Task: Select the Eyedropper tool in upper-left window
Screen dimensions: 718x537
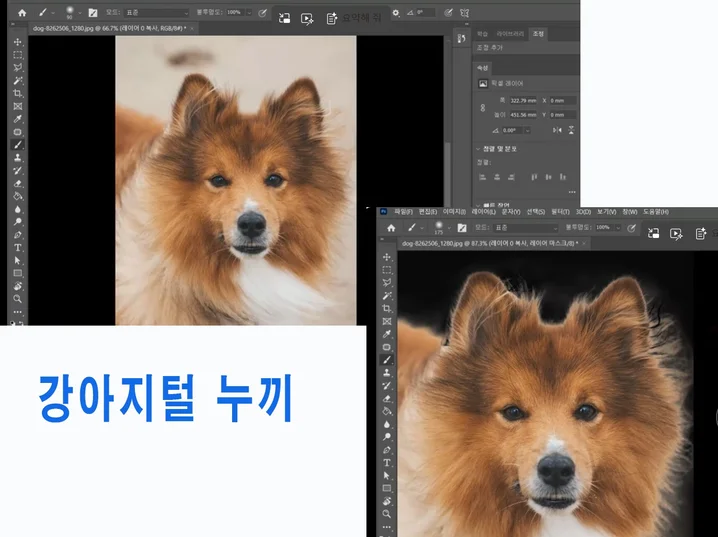Action: click(x=17, y=119)
